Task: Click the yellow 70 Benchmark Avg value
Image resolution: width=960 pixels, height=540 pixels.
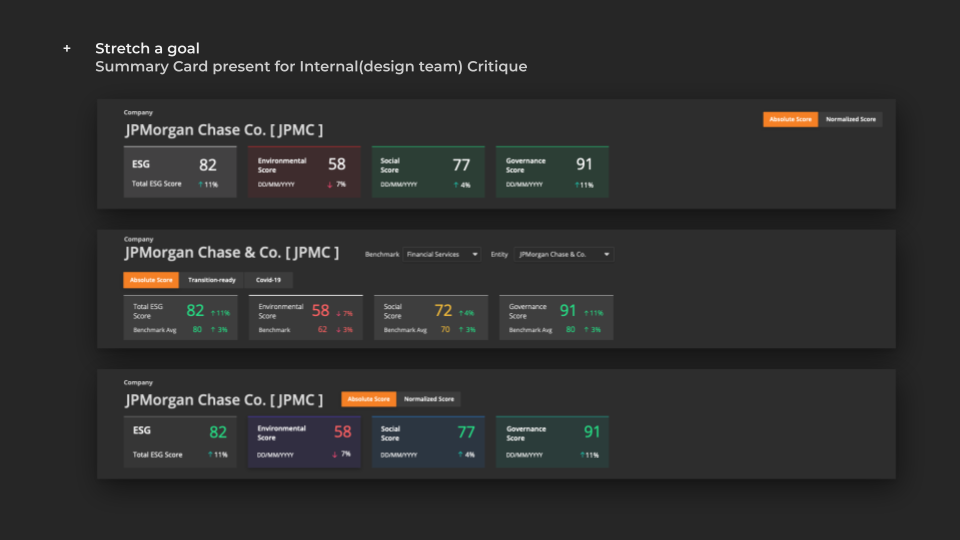Action: [x=445, y=329]
